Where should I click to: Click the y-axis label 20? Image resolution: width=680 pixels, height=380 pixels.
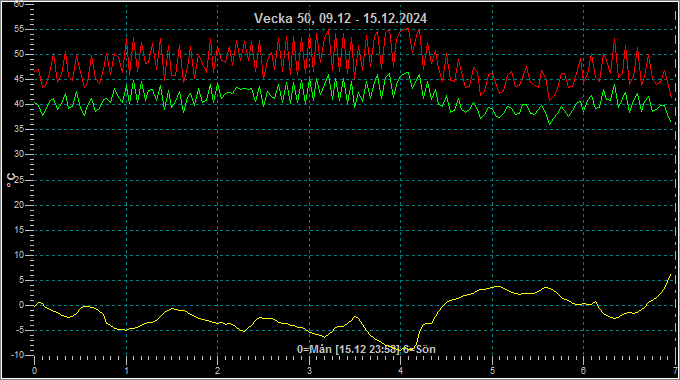(19, 205)
